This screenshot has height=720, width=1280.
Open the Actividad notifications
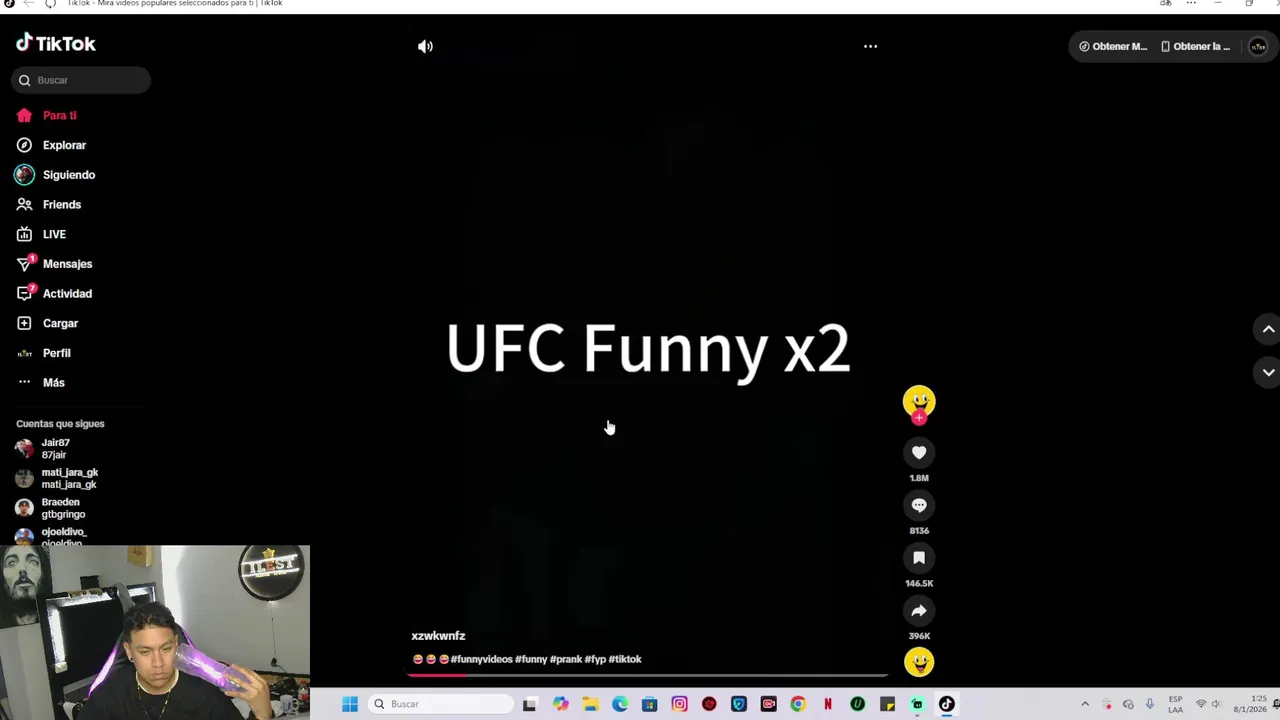(x=67, y=293)
